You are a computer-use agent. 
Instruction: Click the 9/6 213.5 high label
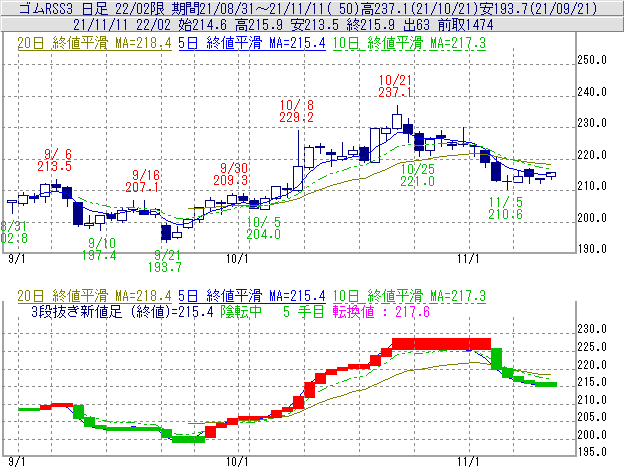coord(55,160)
